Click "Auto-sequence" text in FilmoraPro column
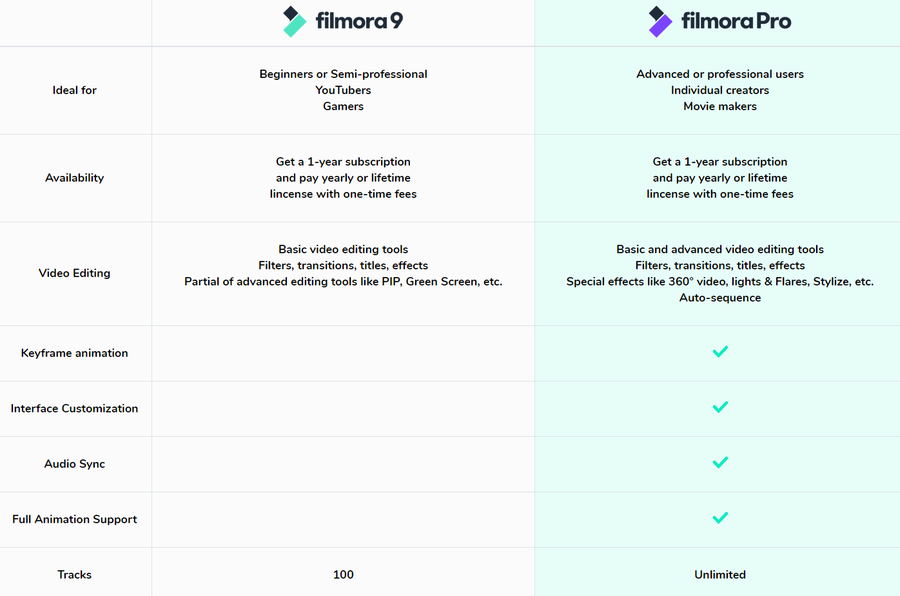Screen dimensions: 900x596 pyautogui.click(x=720, y=298)
